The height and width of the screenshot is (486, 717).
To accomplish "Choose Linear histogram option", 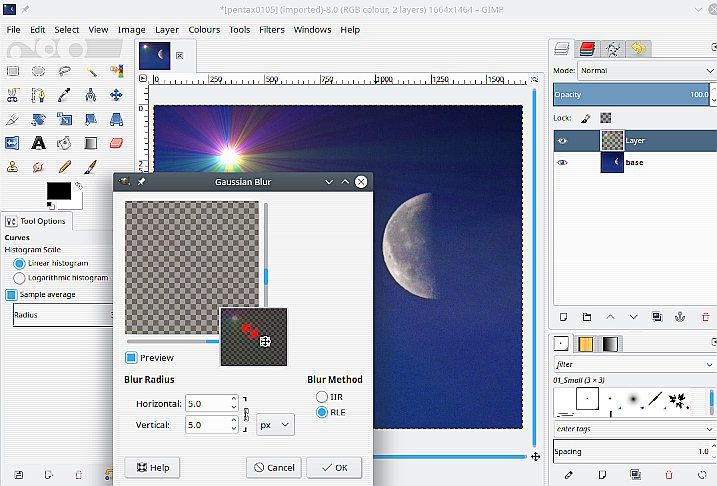I will (19, 263).
